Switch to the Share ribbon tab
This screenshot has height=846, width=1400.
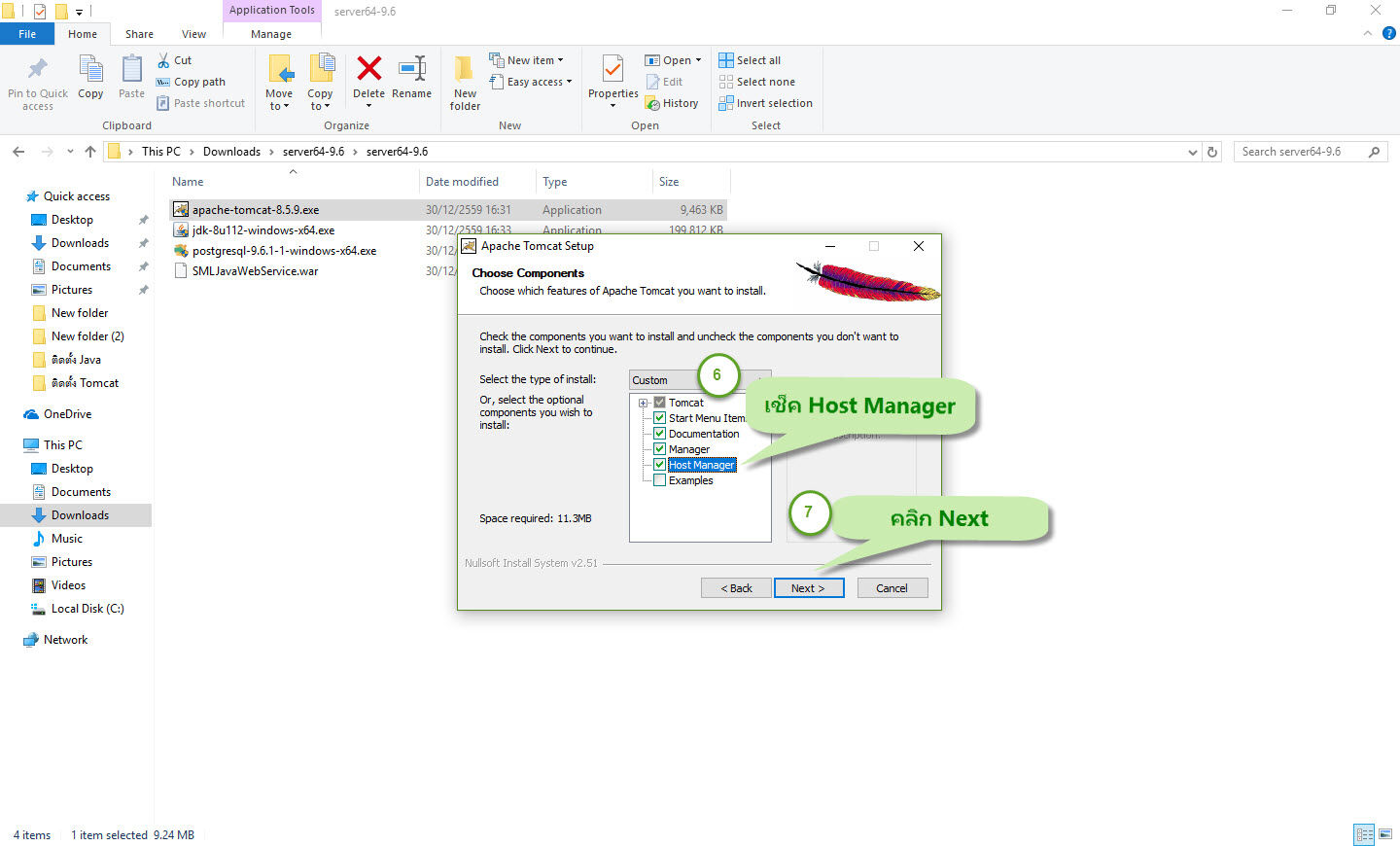pos(139,34)
